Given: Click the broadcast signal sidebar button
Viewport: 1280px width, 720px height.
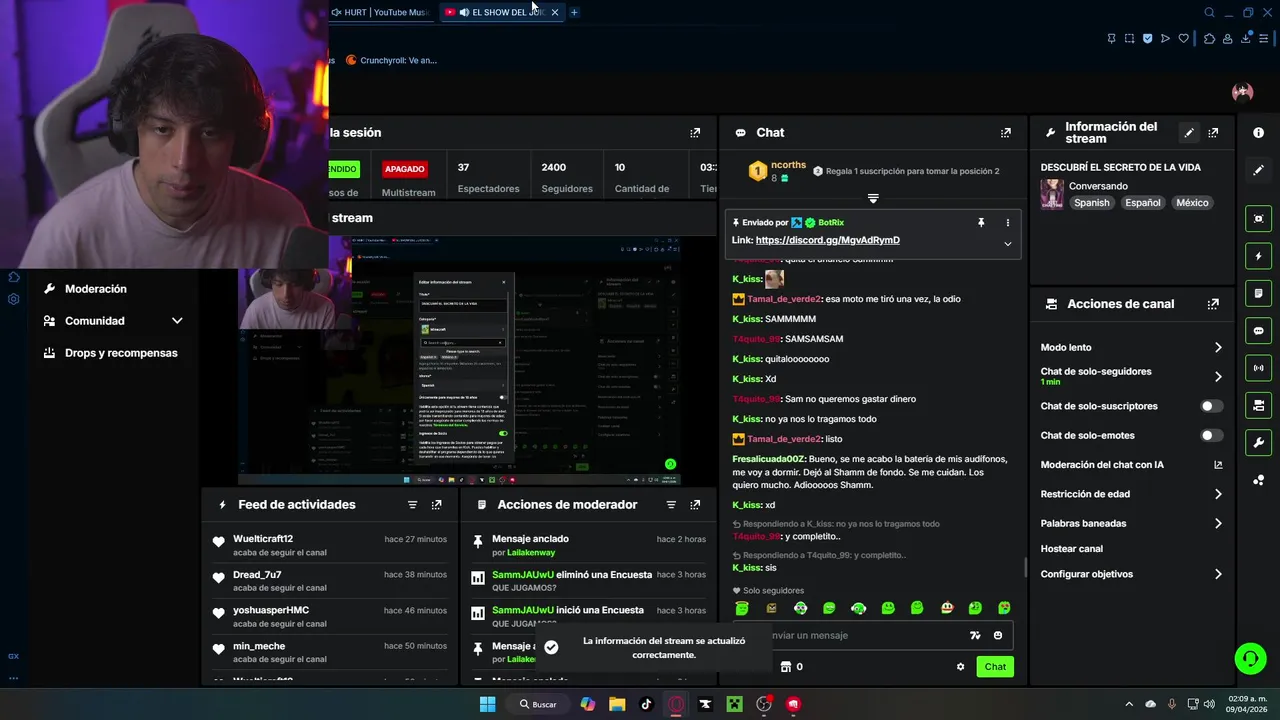Looking at the screenshot, I should tap(1259, 368).
